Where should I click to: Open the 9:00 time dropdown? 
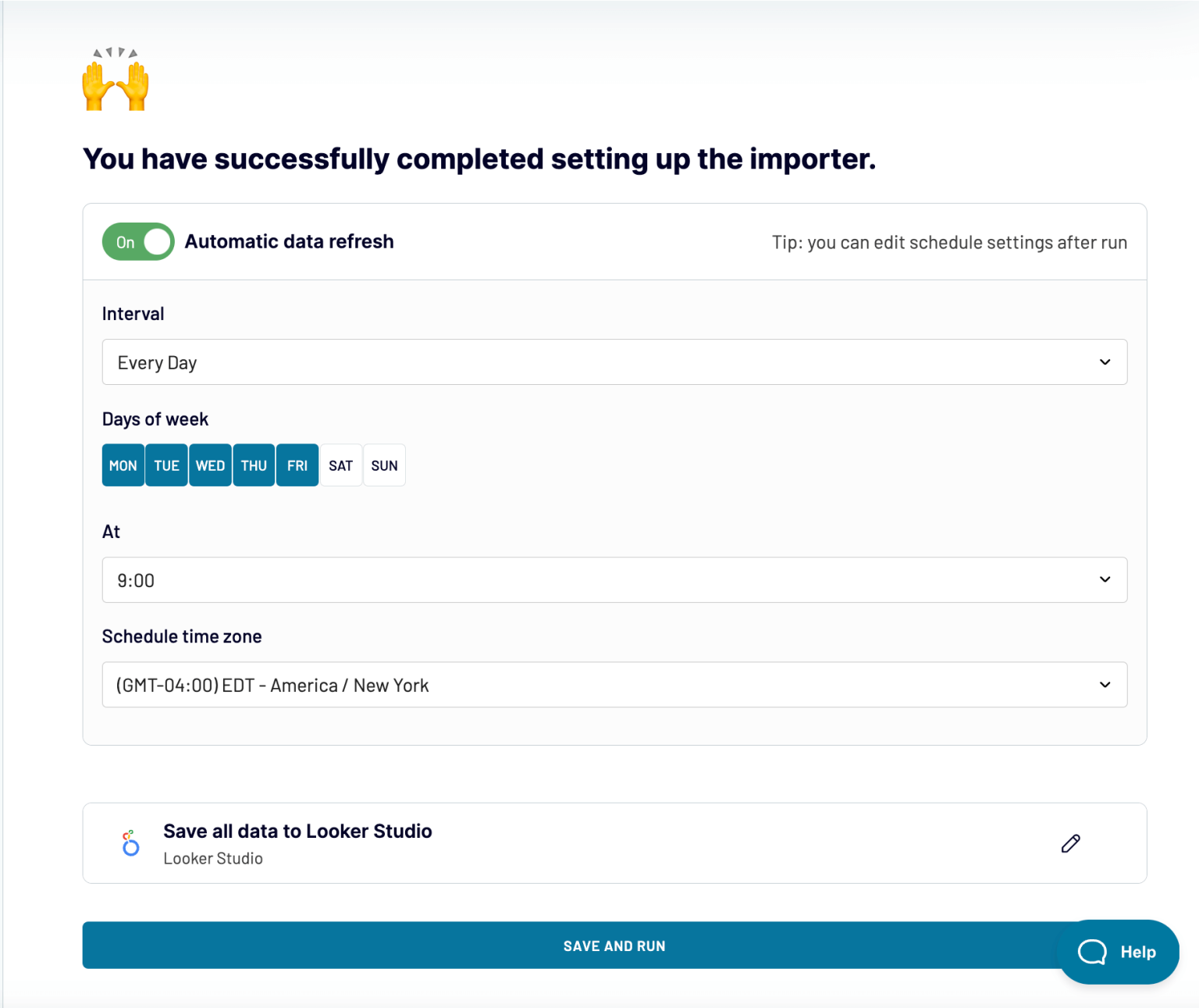click(614, 579)
